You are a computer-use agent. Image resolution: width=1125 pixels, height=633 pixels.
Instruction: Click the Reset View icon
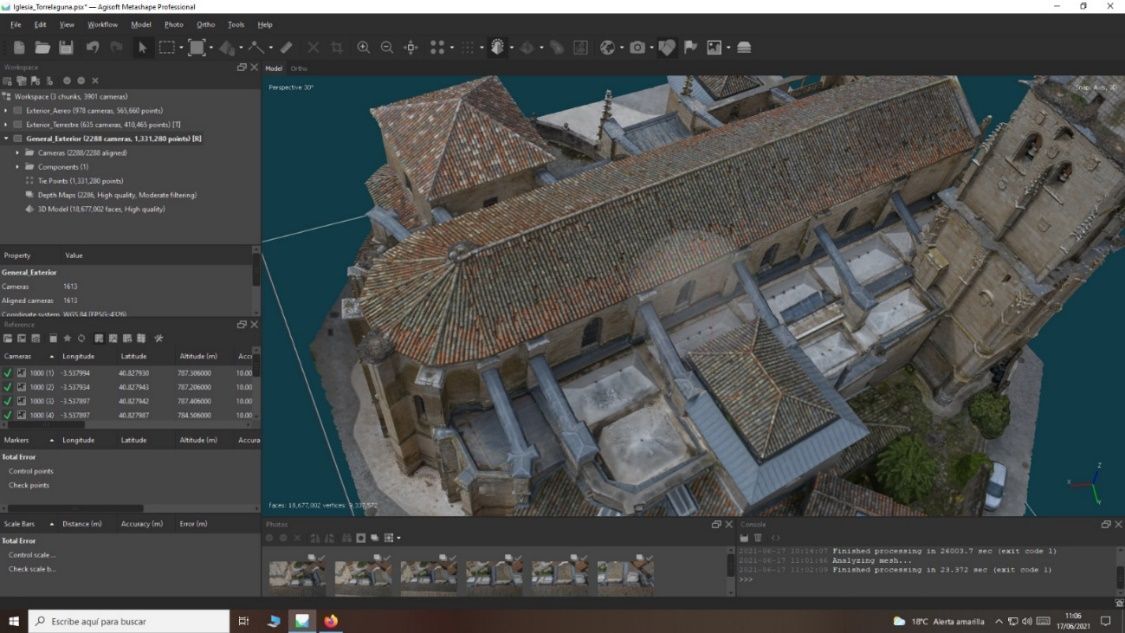coord(411,47)
